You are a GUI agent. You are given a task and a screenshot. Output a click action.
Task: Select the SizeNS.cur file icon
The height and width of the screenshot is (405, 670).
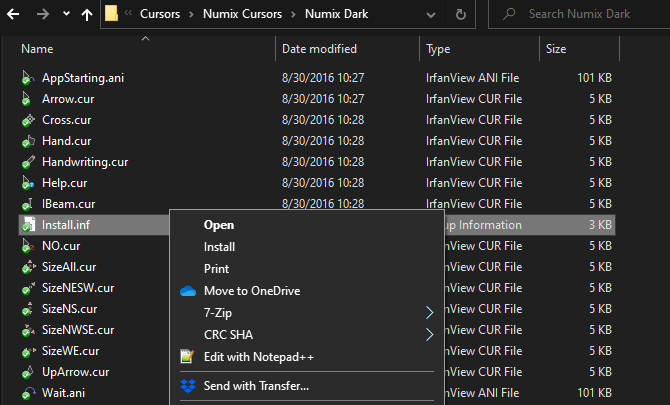(27, 309)
